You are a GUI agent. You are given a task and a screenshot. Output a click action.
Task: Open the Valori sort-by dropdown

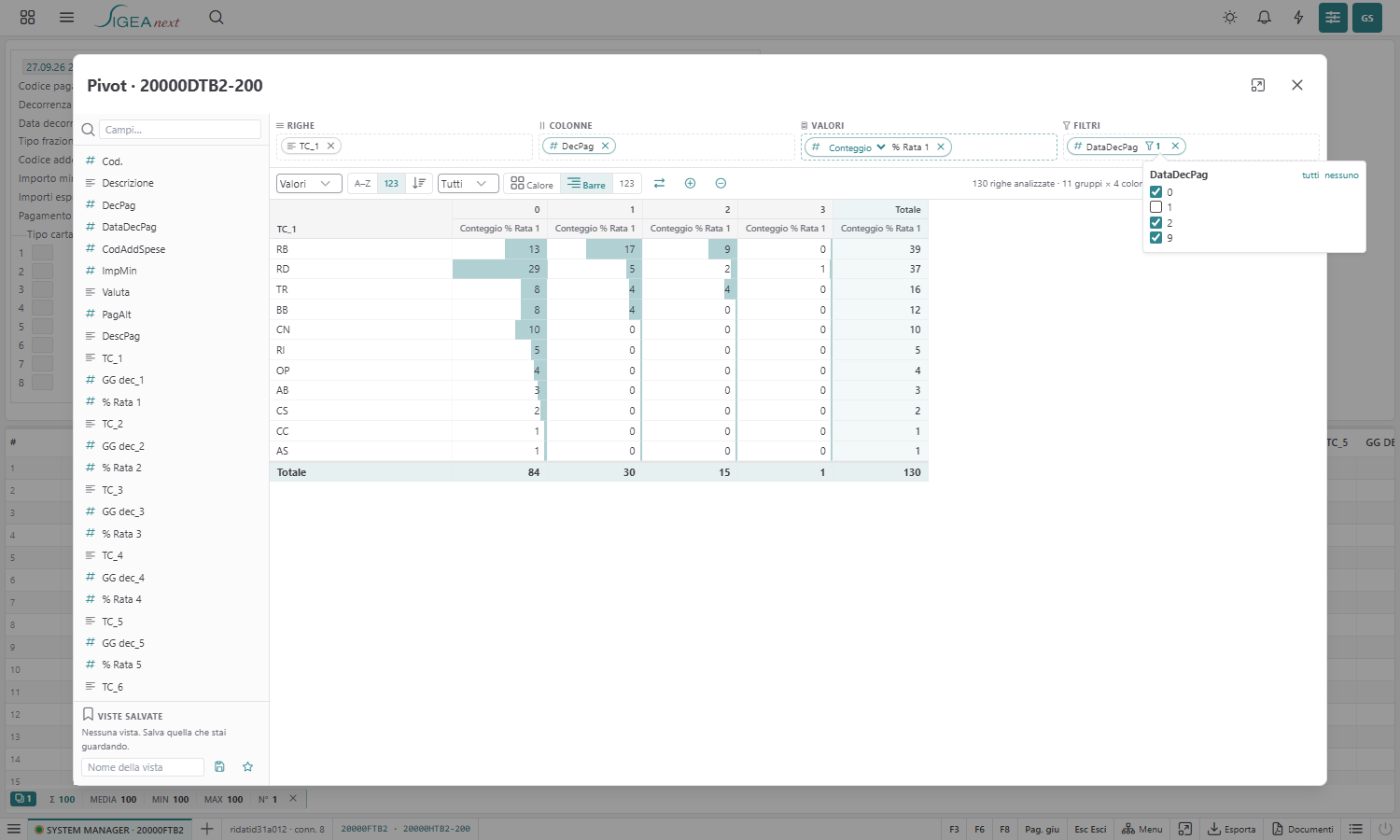click(x=309, y=184)
